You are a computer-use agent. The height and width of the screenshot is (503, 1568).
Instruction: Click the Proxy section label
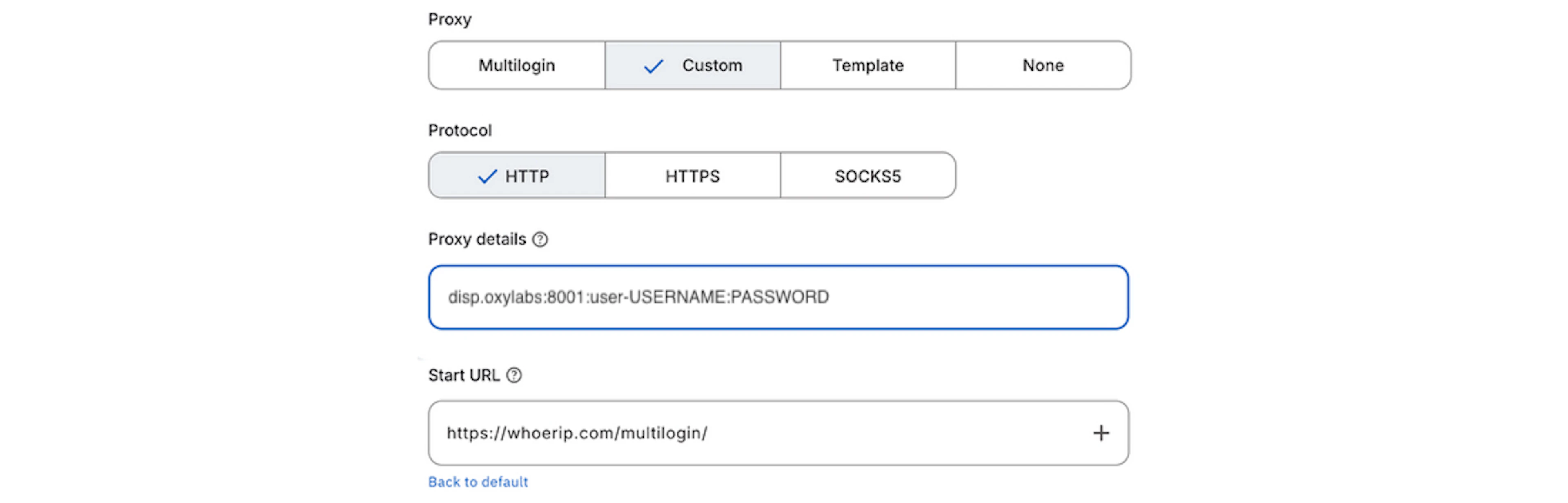(x=450, y=20)
